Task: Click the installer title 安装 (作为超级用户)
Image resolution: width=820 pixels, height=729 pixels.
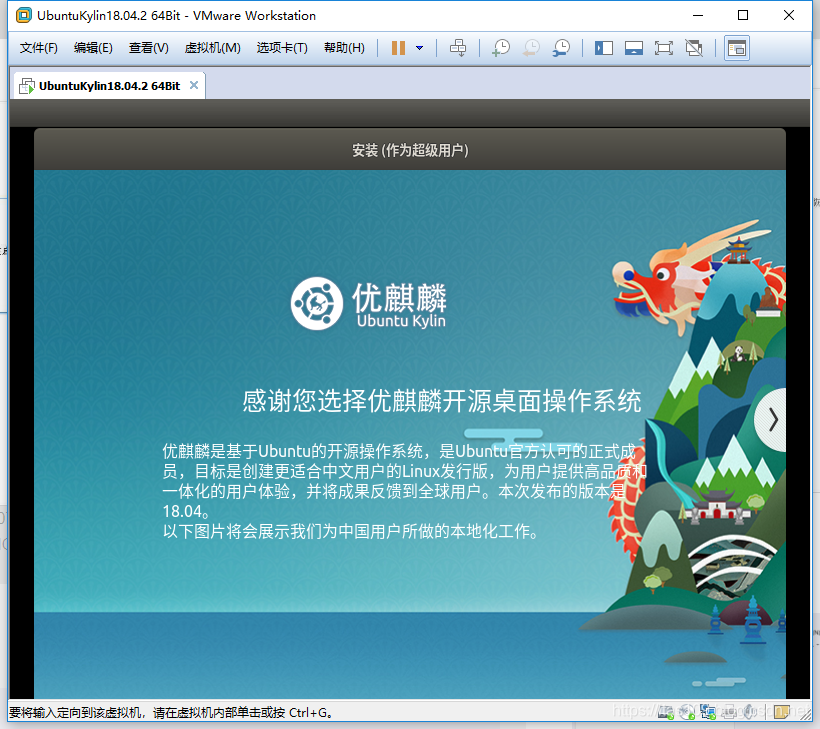Action: [x=410, y=151]
